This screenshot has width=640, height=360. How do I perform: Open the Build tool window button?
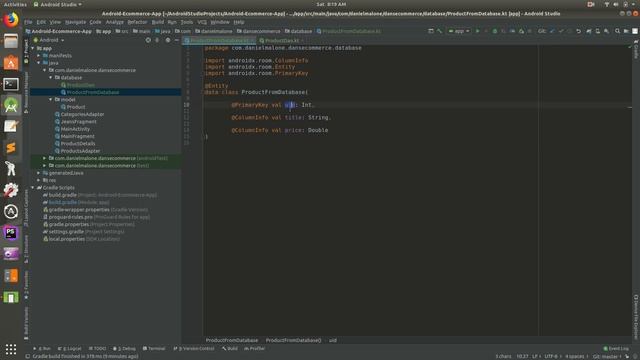point(230,349)
